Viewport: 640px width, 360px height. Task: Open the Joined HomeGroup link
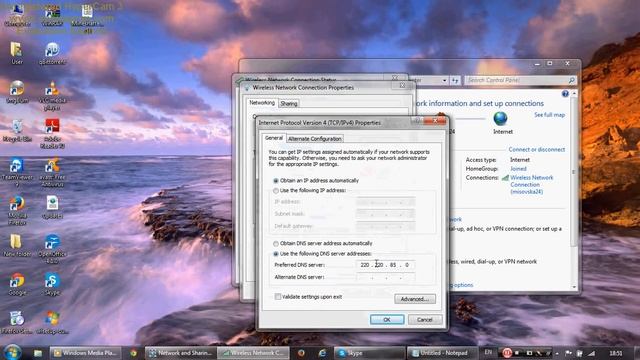coord(518,169)
